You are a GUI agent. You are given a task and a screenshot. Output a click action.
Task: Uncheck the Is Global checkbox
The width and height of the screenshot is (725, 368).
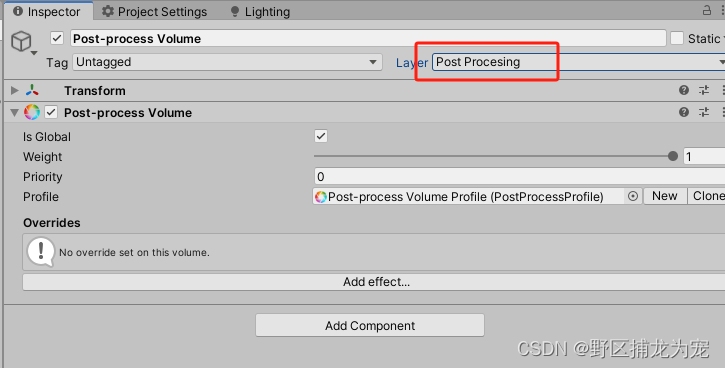[321, 136]
